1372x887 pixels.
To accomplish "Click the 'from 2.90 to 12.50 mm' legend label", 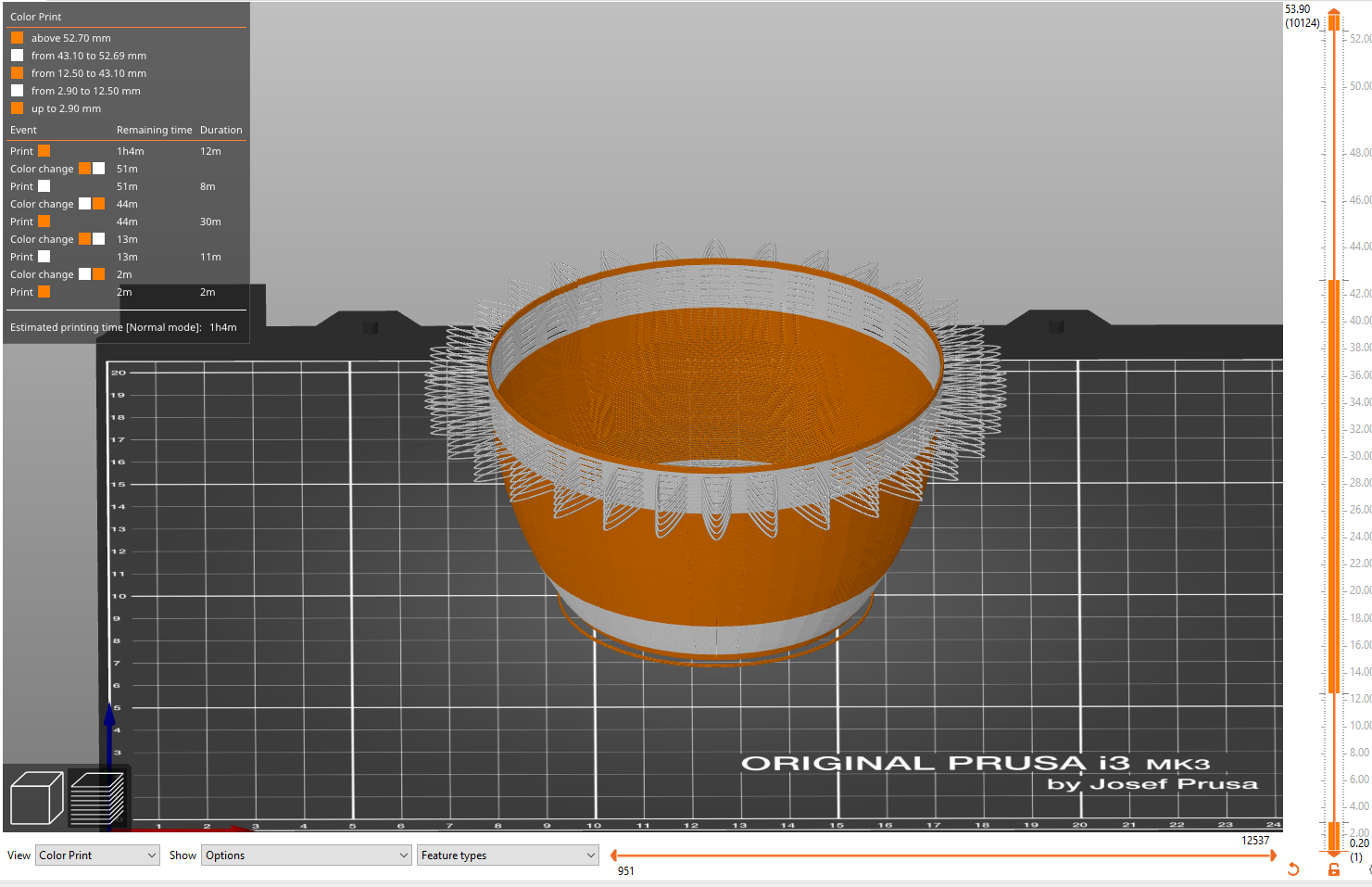I will pyautogui.click(x=86, y=91).
